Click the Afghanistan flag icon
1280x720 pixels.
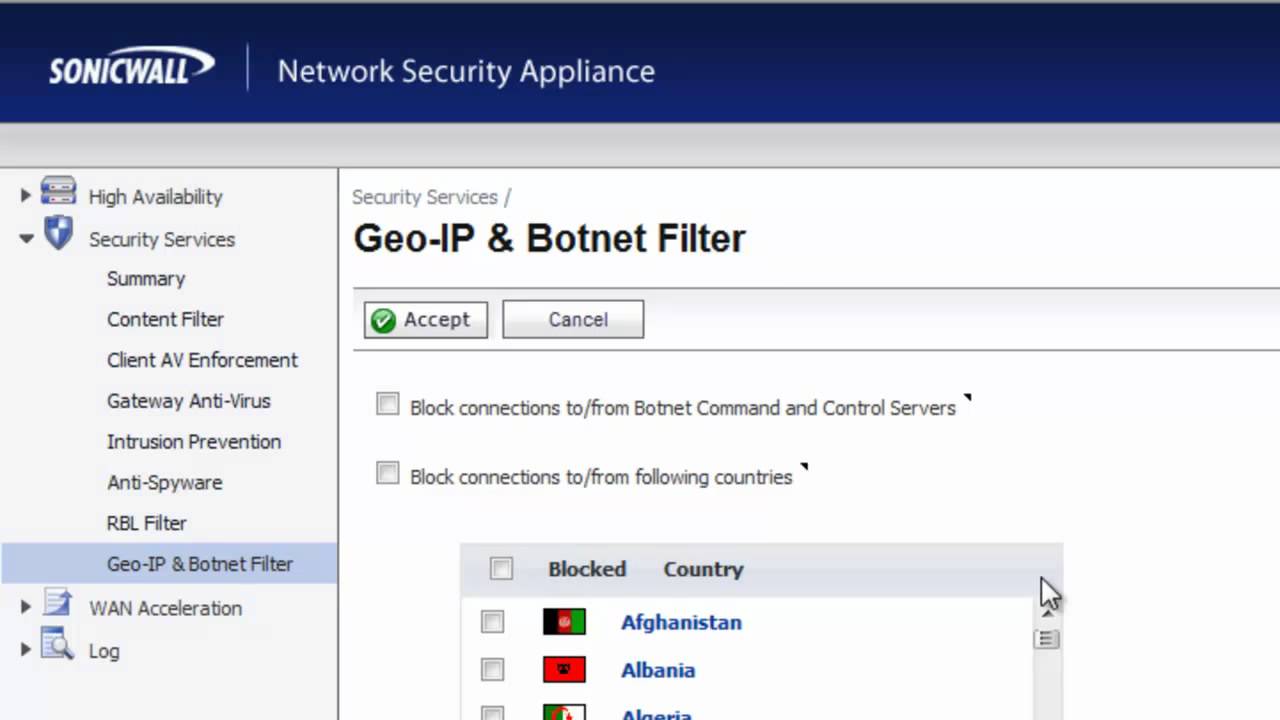[564, 622]
